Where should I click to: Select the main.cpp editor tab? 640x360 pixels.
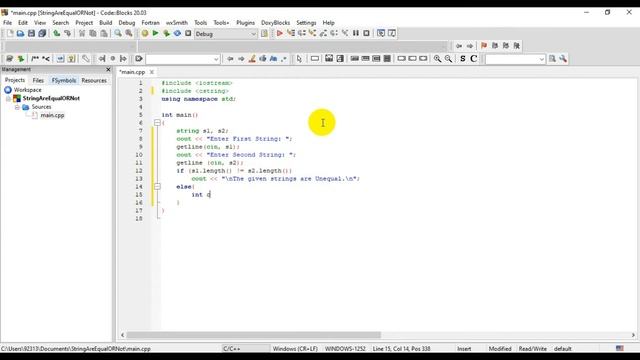coord(132,72)
